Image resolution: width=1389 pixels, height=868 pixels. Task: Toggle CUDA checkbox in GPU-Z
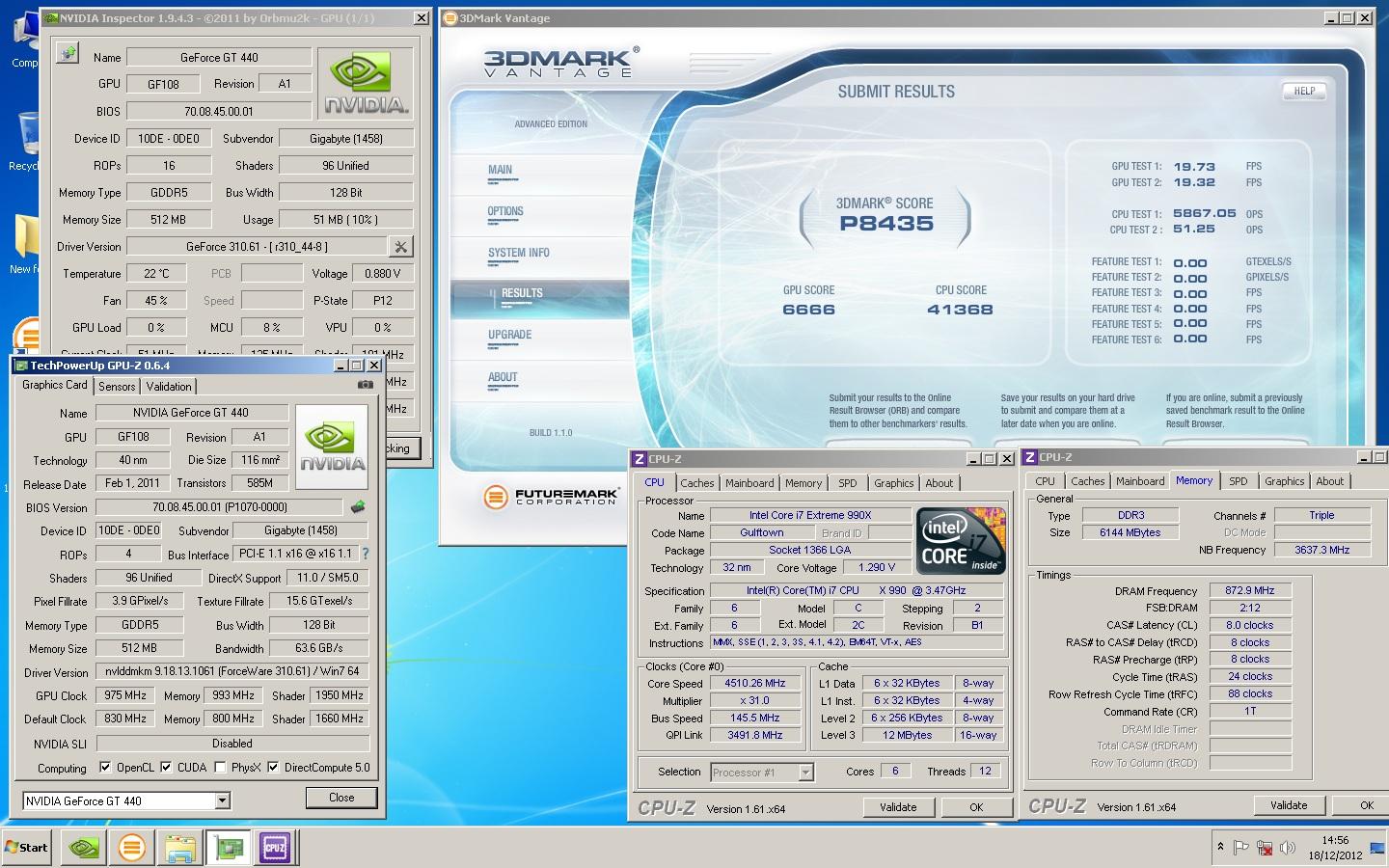[x=166, y=768]
